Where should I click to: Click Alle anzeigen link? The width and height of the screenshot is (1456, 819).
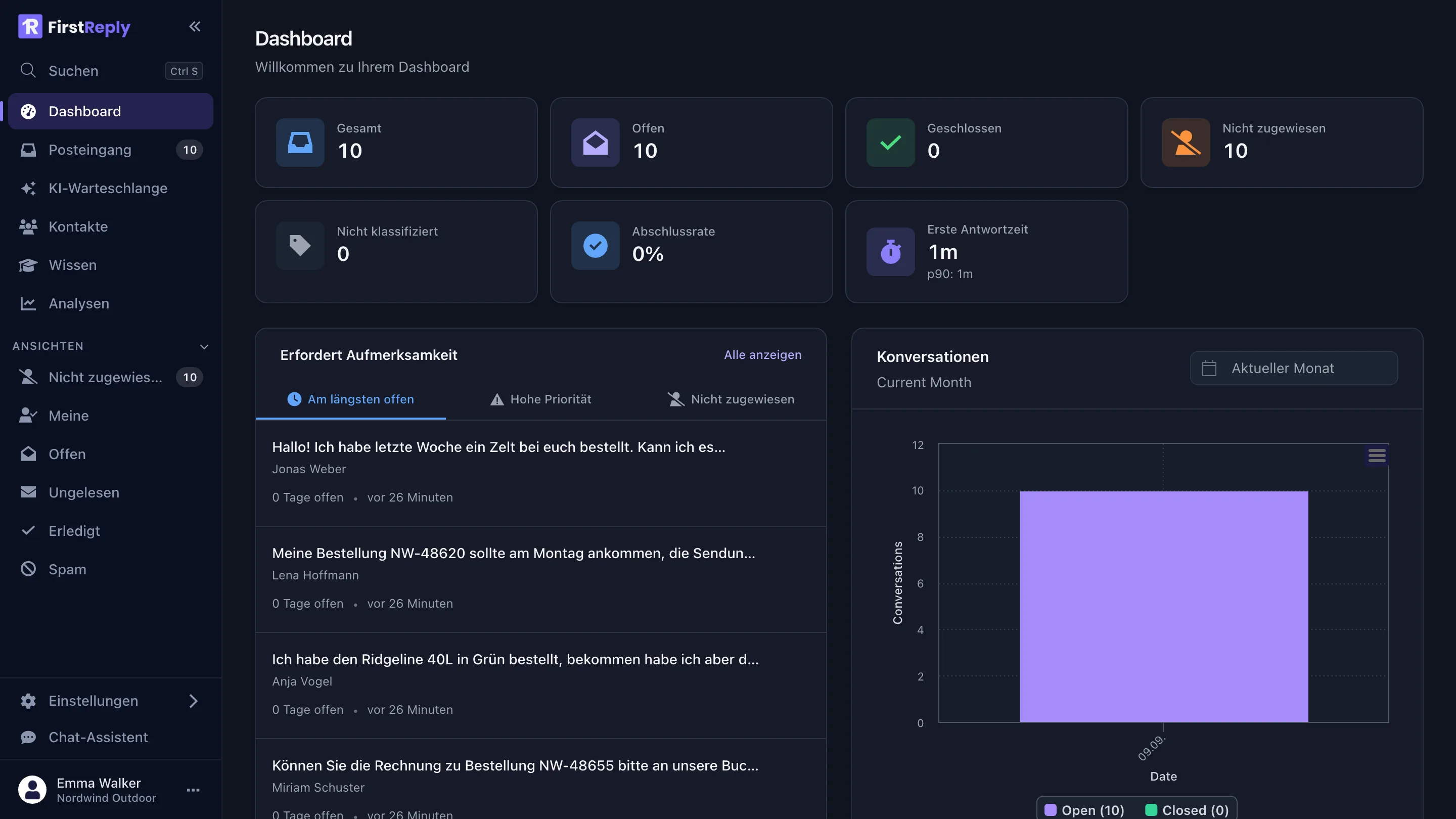(x=762, y=355)
